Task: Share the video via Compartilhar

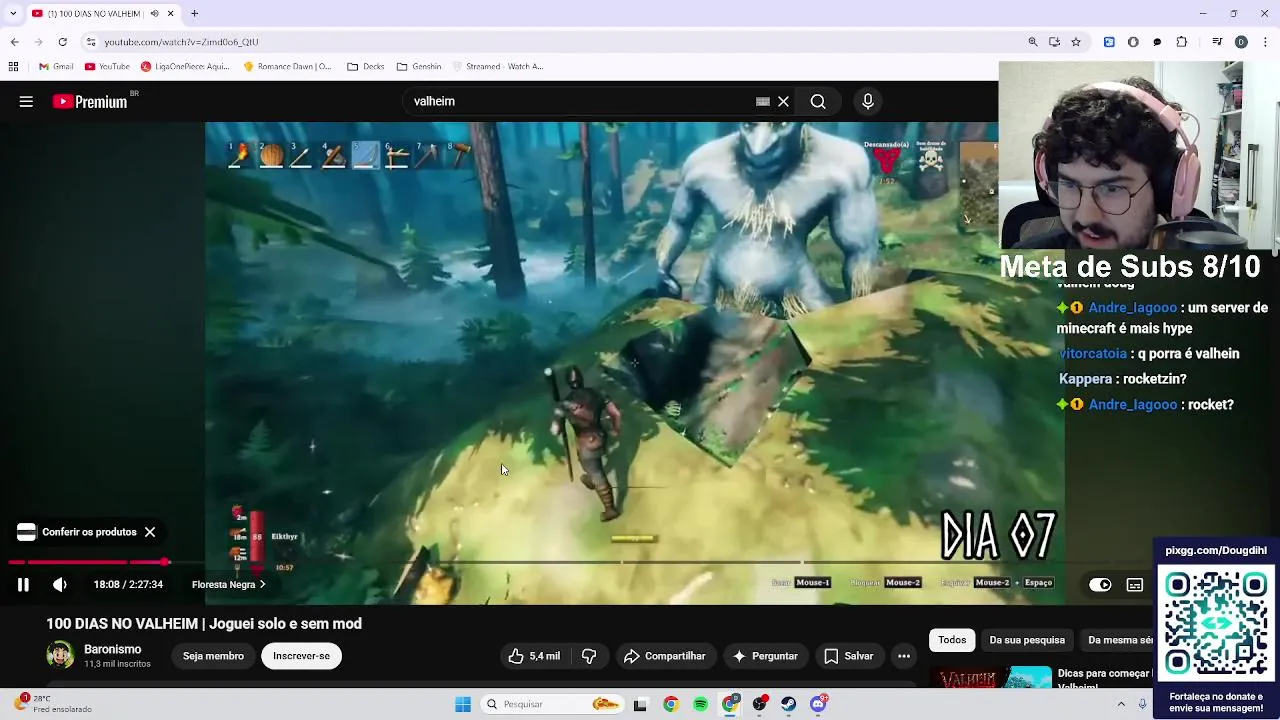Action: (x=664, y=656)
